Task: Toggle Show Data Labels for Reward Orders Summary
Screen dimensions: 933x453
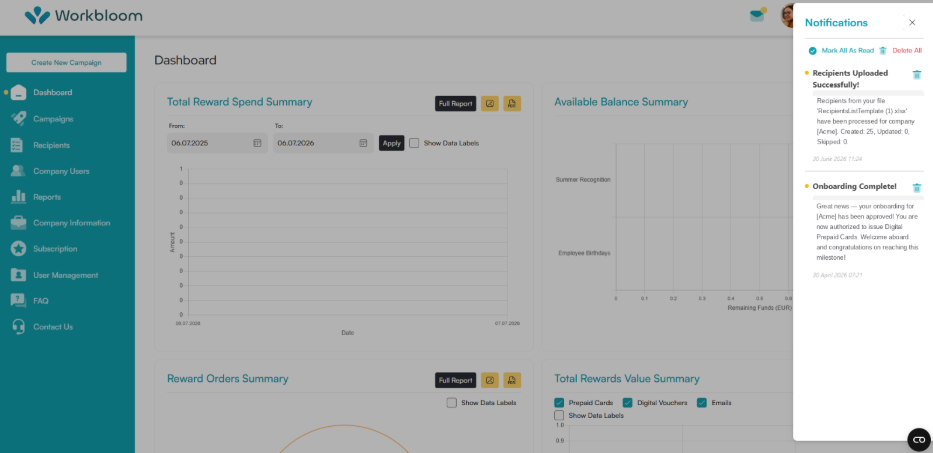Action: (452, 402)
